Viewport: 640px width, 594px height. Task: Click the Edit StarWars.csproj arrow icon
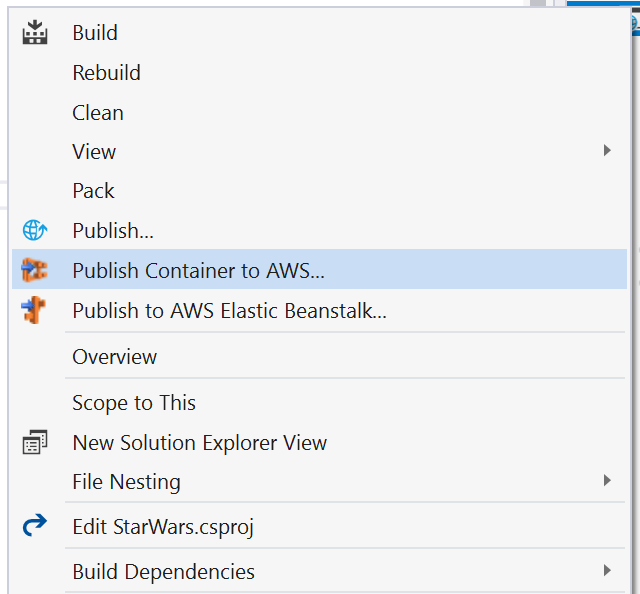(35, 525)
